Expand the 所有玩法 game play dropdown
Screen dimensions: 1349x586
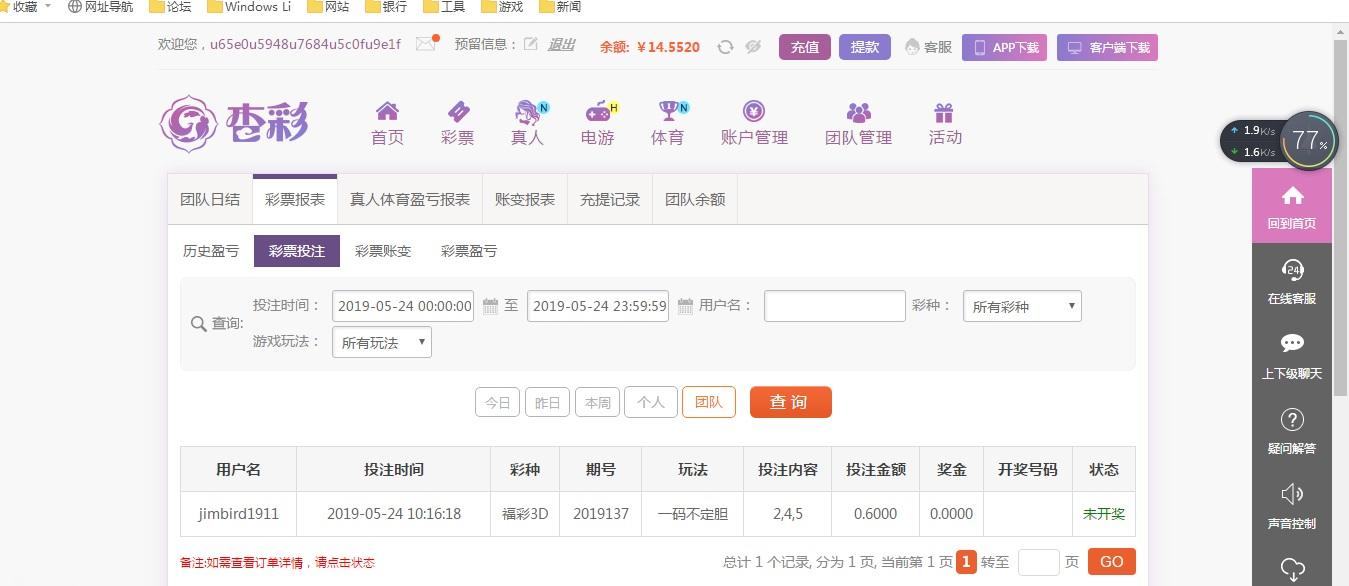(380, 342)
